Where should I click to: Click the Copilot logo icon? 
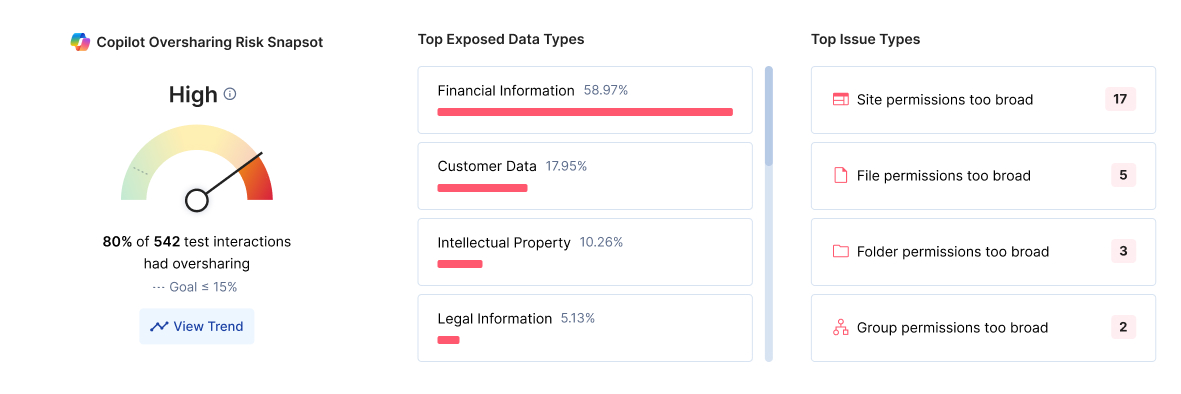(x=81, y=42)
